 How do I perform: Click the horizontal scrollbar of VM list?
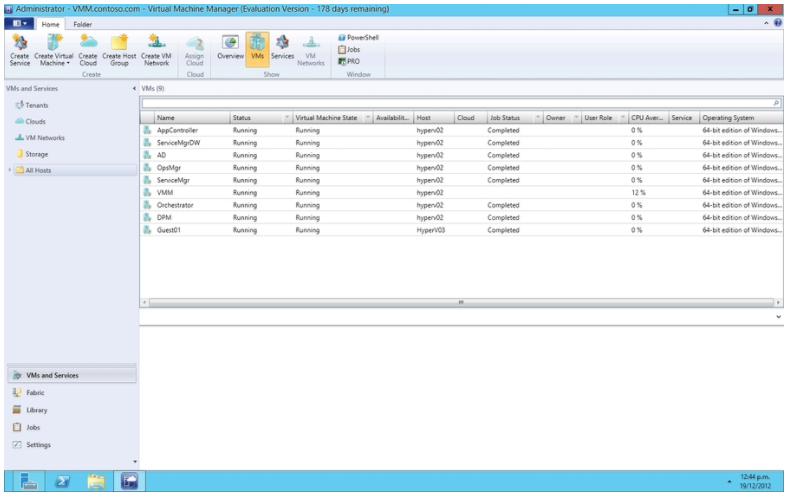point(461,302)
